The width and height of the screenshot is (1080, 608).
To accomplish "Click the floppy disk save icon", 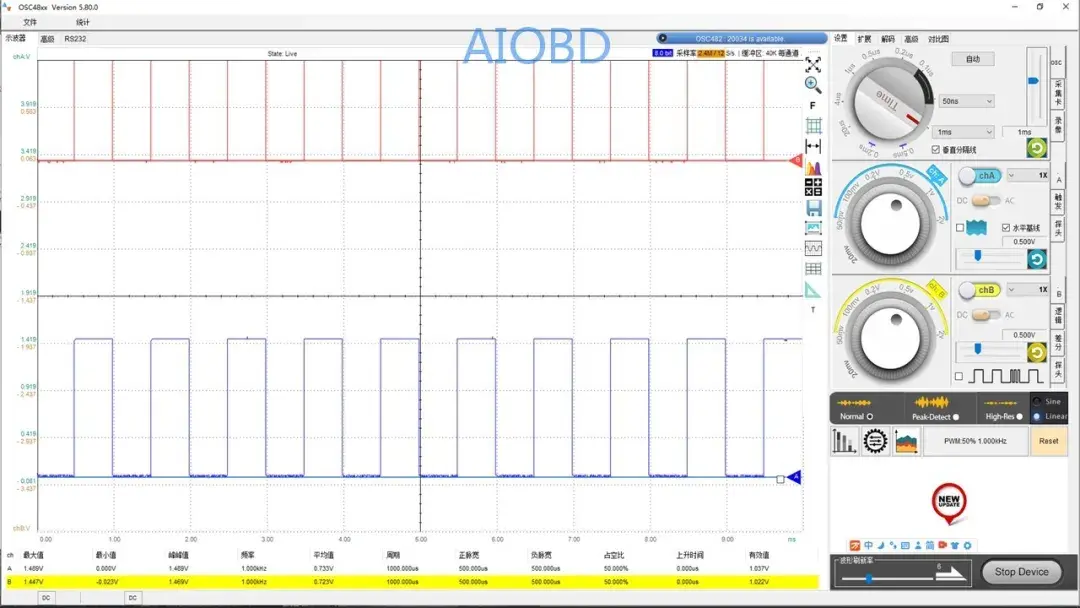I will tap(813, 208).
